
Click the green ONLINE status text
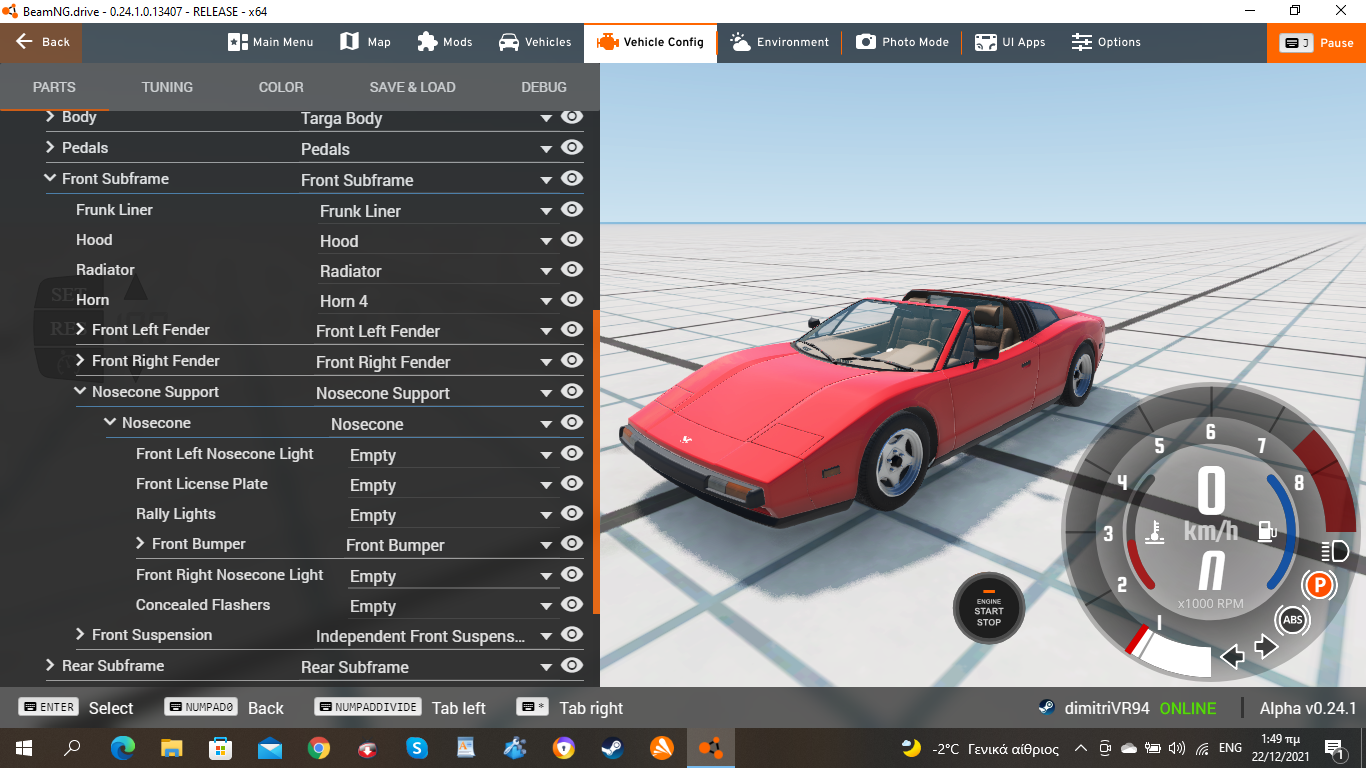click(x=1188, y=708)
